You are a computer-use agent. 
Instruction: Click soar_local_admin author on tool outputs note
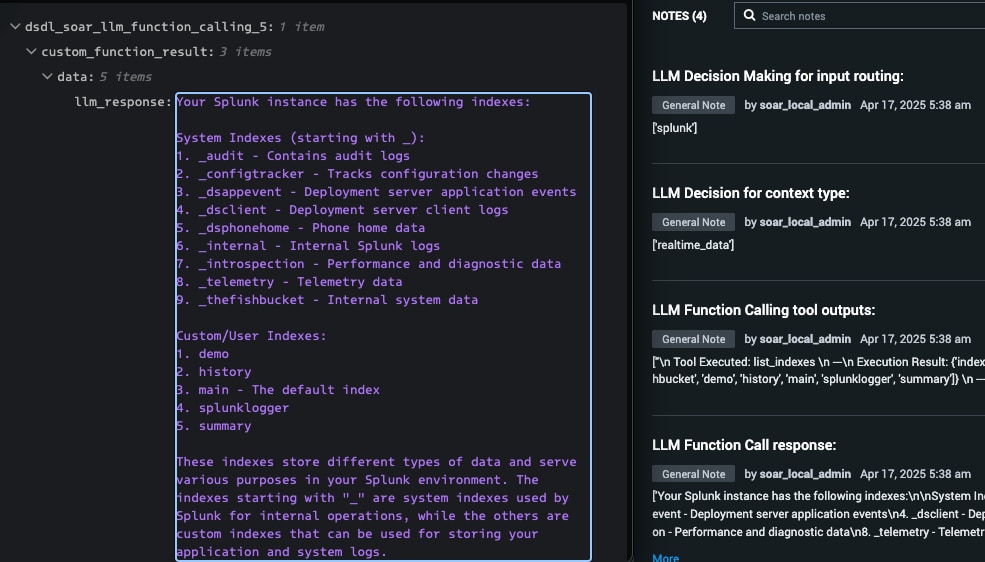(x=805, y=339)
